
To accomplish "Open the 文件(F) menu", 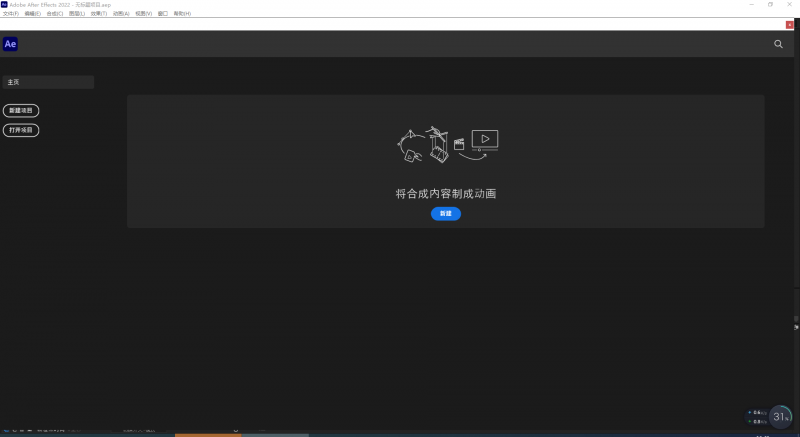I will [11, 14].
